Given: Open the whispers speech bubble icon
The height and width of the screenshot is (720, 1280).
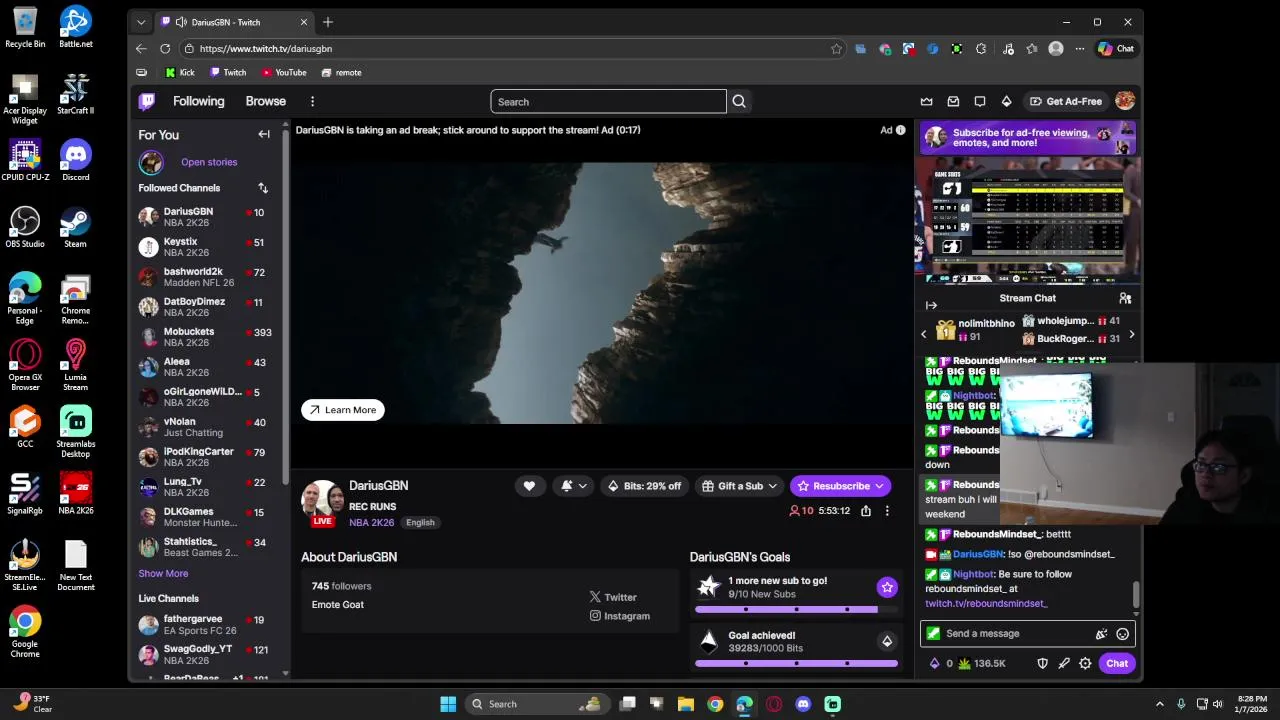Looking at the screenshot, I should 980,101.
